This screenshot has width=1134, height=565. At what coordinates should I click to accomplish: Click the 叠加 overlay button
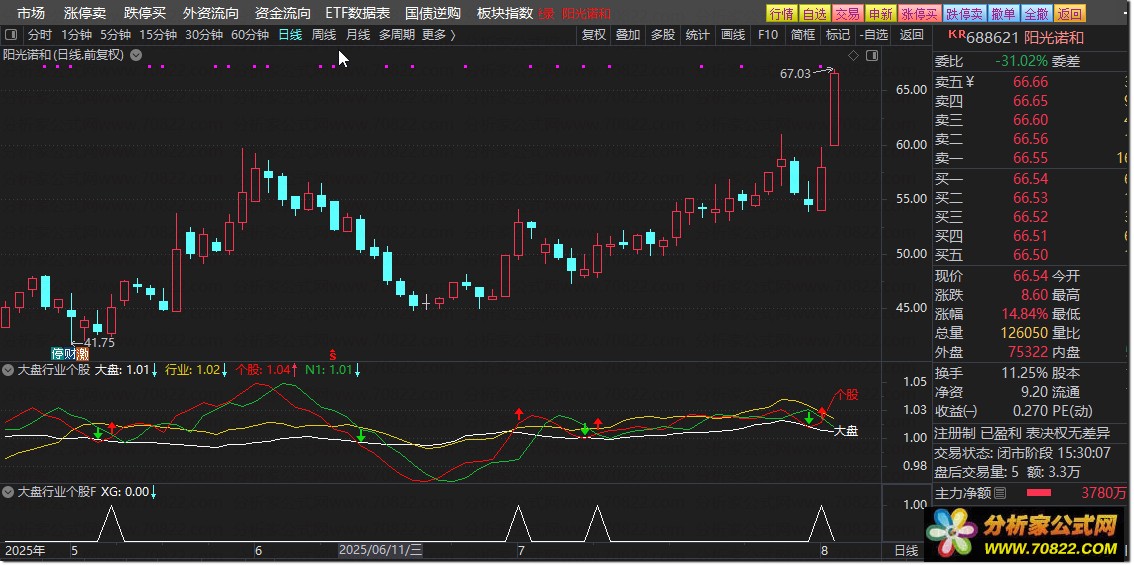pyautogui.click(x=628, y=35)
